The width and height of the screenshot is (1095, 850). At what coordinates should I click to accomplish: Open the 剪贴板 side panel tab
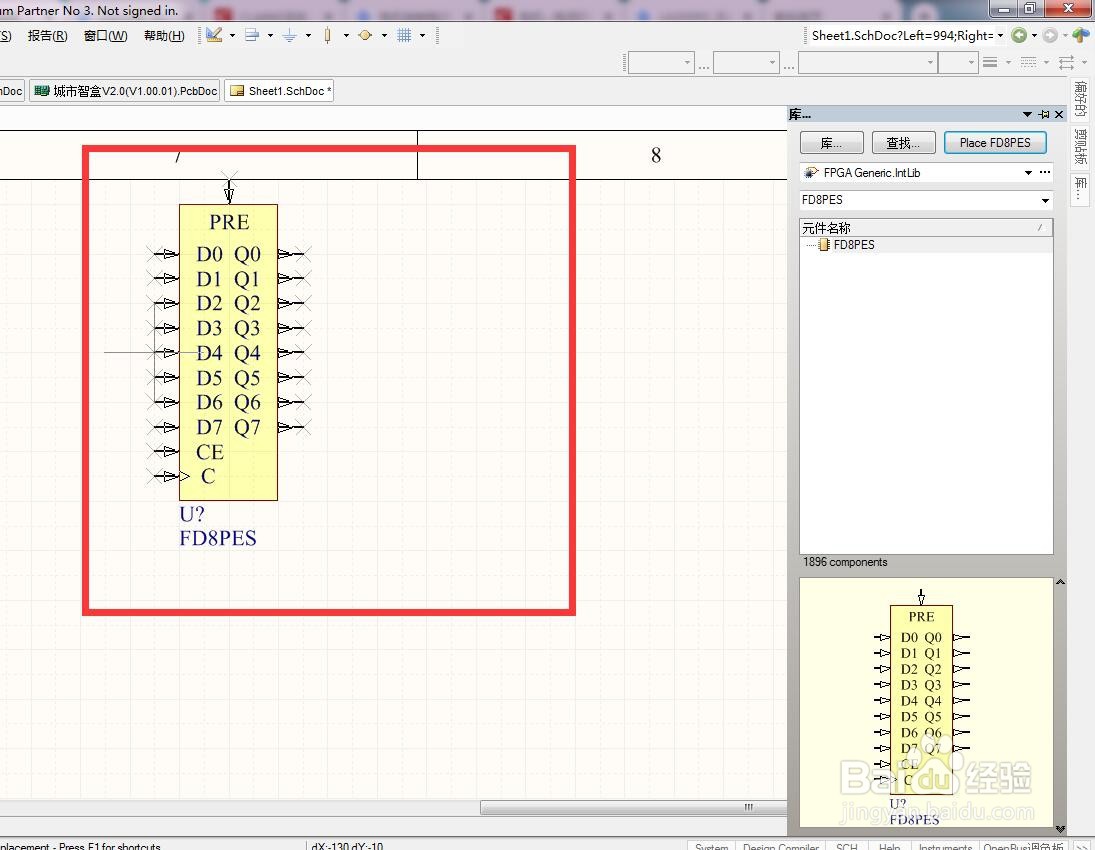pyautogui.click(x=1080, y=147)
